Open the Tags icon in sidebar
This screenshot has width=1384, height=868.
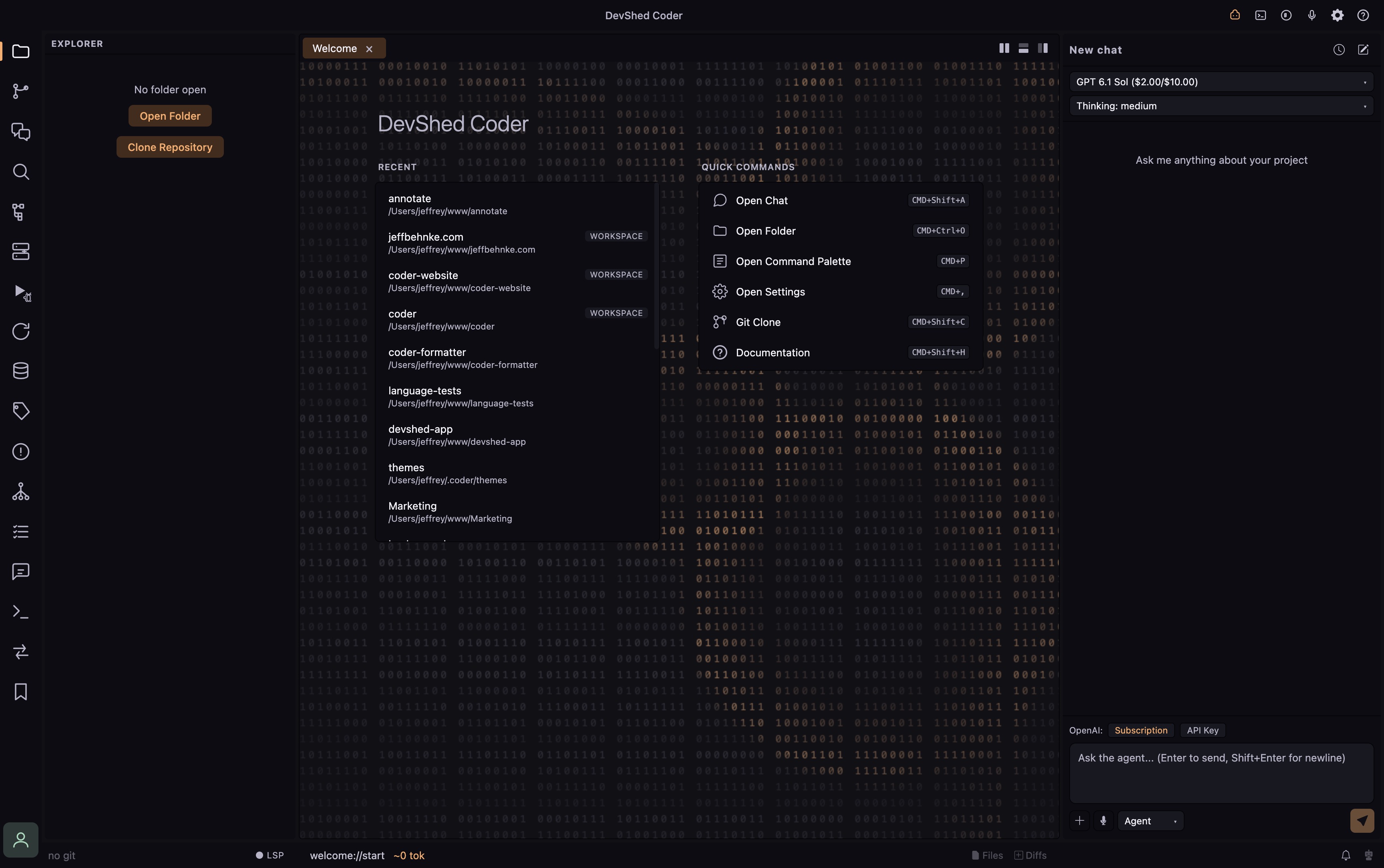[x=21, y=411]
